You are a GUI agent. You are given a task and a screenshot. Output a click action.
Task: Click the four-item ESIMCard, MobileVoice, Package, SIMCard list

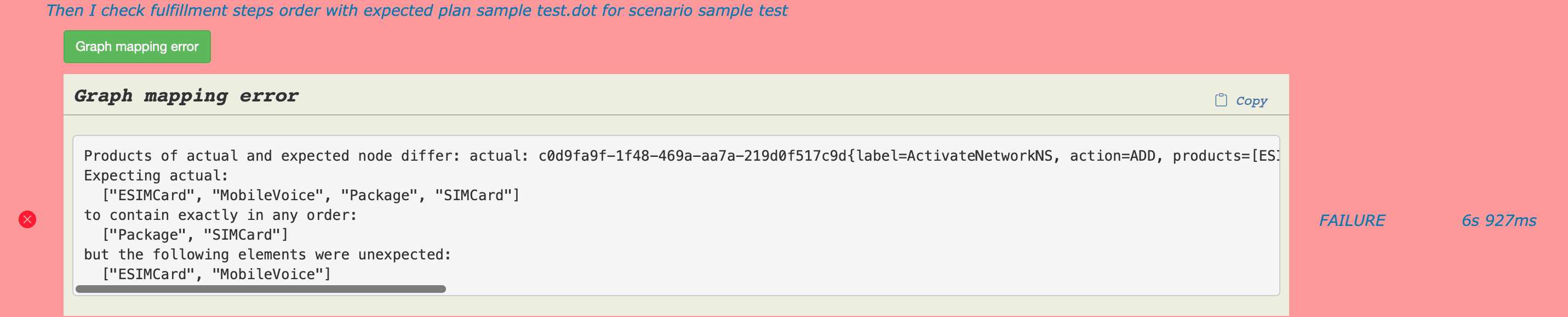pos(311,196)
